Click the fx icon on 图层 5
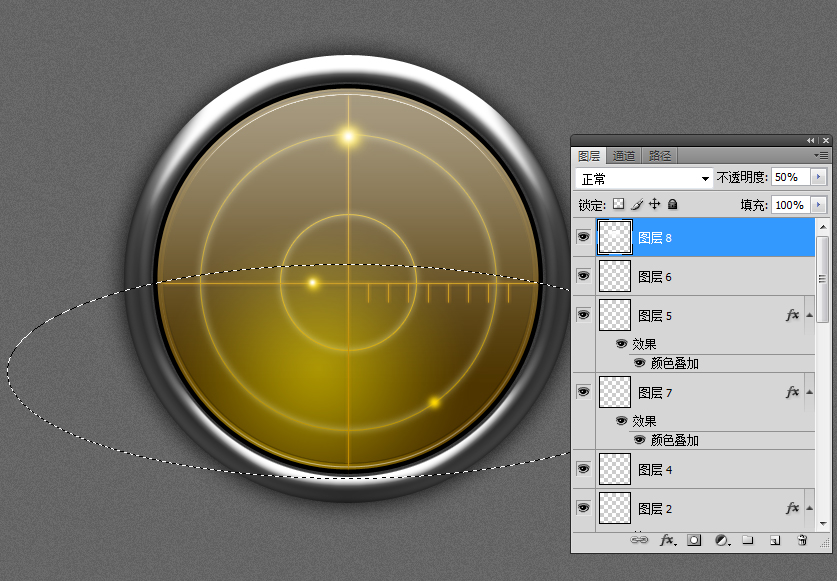 [792, 315]
